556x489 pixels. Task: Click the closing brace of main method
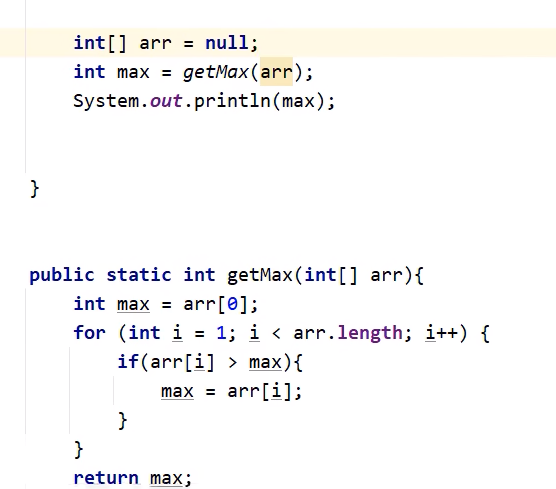(x=34, y=188)
